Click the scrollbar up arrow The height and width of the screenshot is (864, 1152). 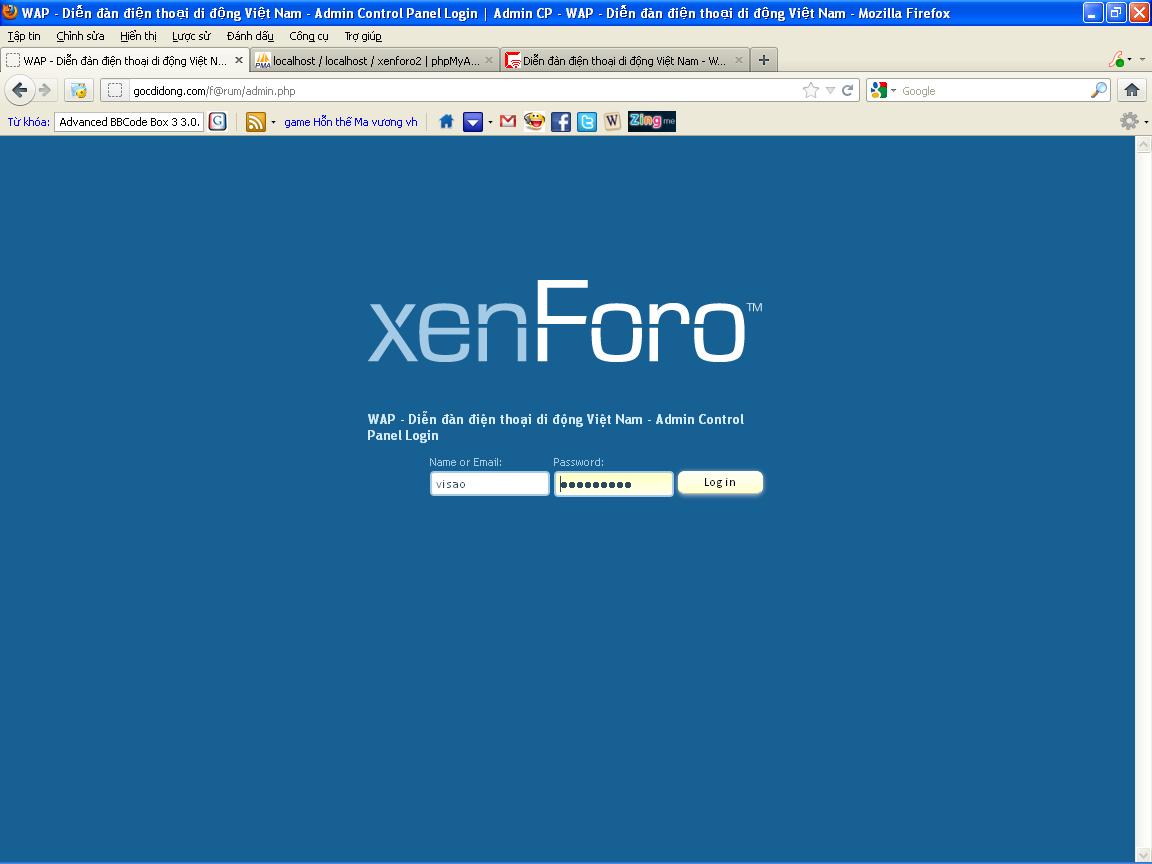[1143, 145]
